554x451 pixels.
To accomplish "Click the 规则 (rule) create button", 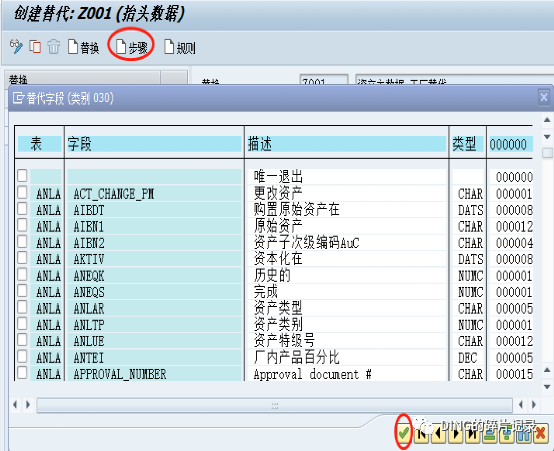I will click(180, 47).
